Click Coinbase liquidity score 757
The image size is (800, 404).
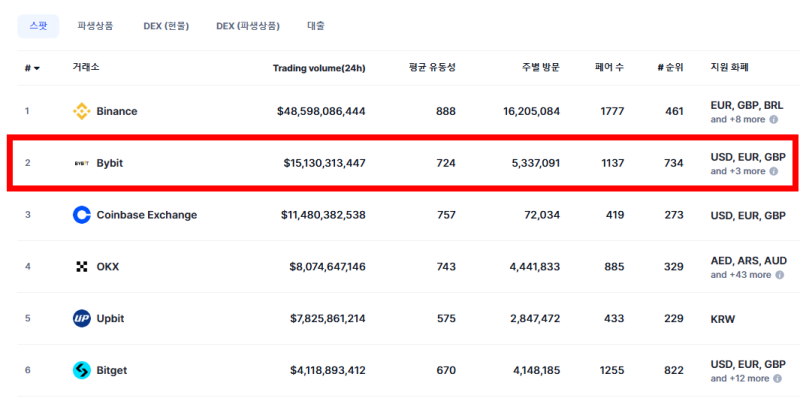[x=446, y=215]
